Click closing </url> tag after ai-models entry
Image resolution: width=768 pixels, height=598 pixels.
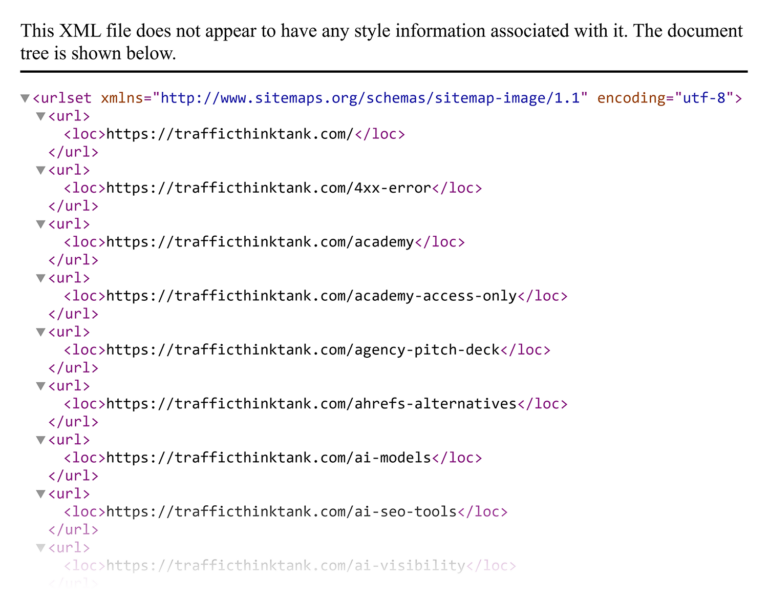pyautogui.click(x=73, y=476)
